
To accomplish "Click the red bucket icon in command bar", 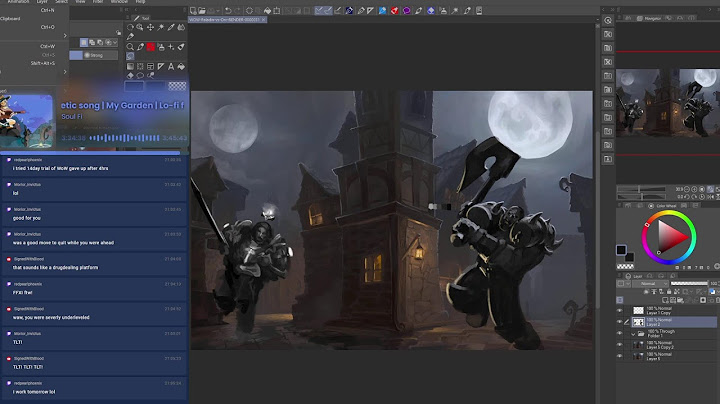I will [394, 11].
